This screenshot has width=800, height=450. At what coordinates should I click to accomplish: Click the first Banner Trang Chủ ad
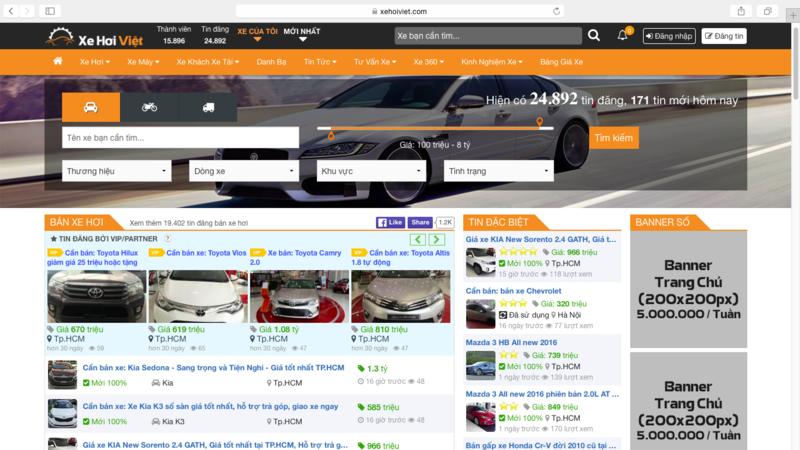(x=688, y=289)
